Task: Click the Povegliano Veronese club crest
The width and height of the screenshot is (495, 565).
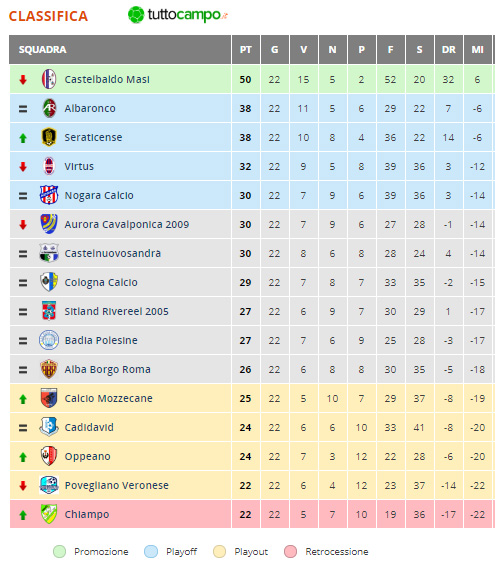Action: click(49, 485)
